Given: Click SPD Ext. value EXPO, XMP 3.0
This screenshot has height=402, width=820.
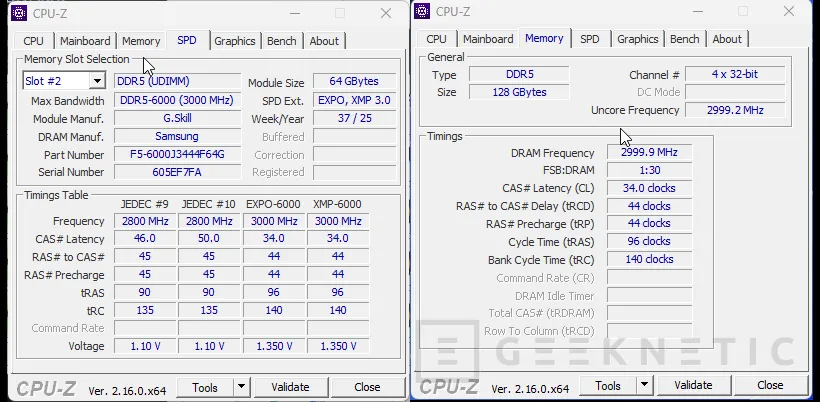Looking at the screenshot, I should pyautogui.click(x=354, y=100).
